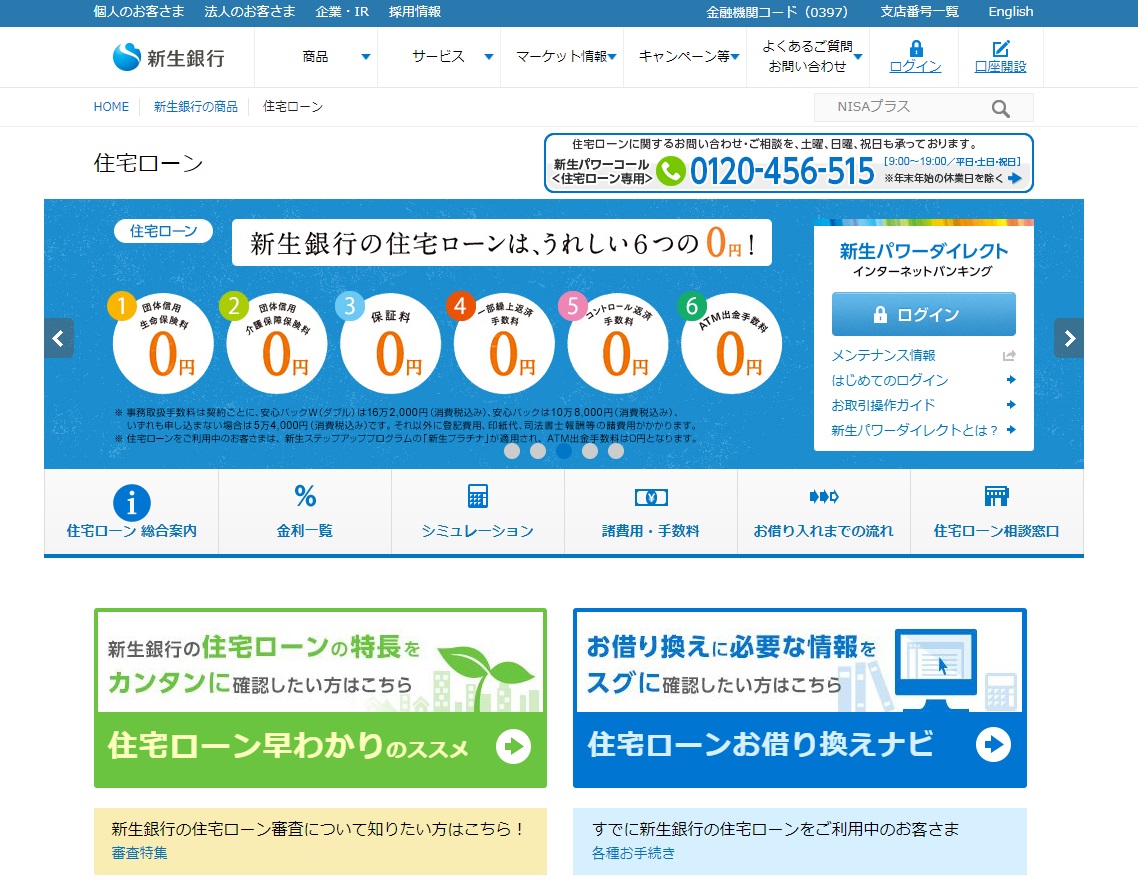Click the green phone icon beside 0120-456-515

point(671,171)
